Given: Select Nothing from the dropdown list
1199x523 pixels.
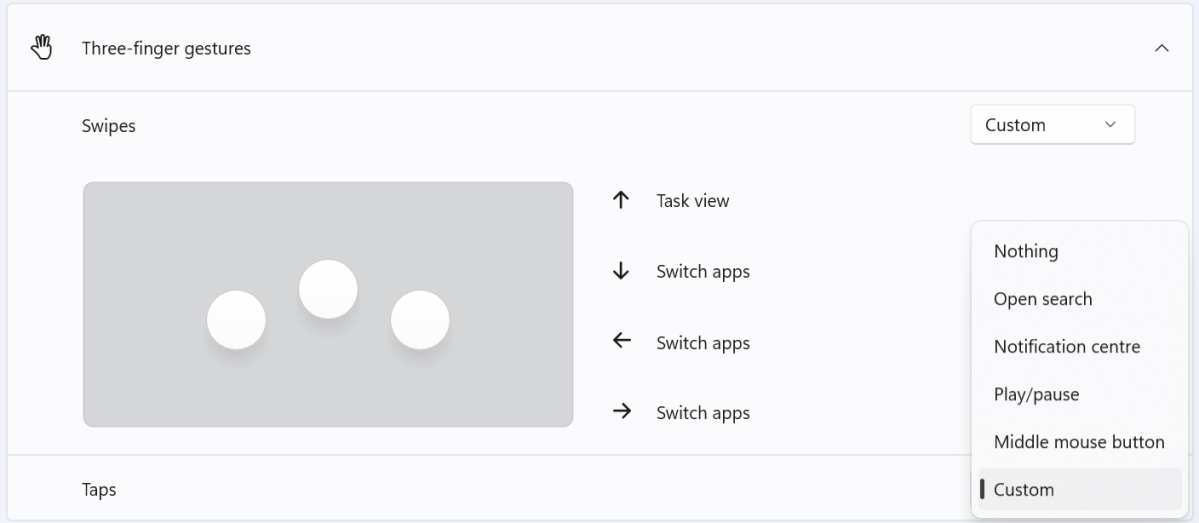Looking at the screenshot, I should pos(1080,251).
